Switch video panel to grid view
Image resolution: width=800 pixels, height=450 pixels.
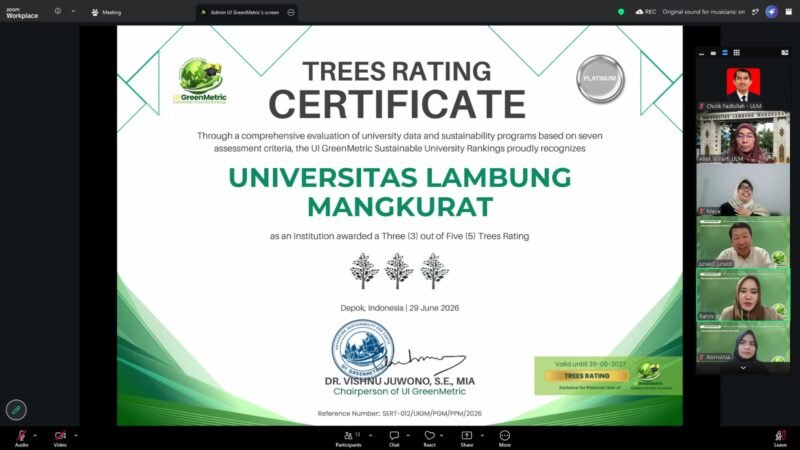[x=736, y=53]
